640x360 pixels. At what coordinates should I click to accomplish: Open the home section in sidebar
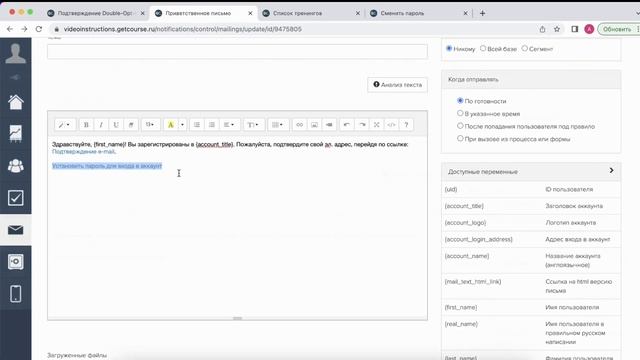click(16, 102)
